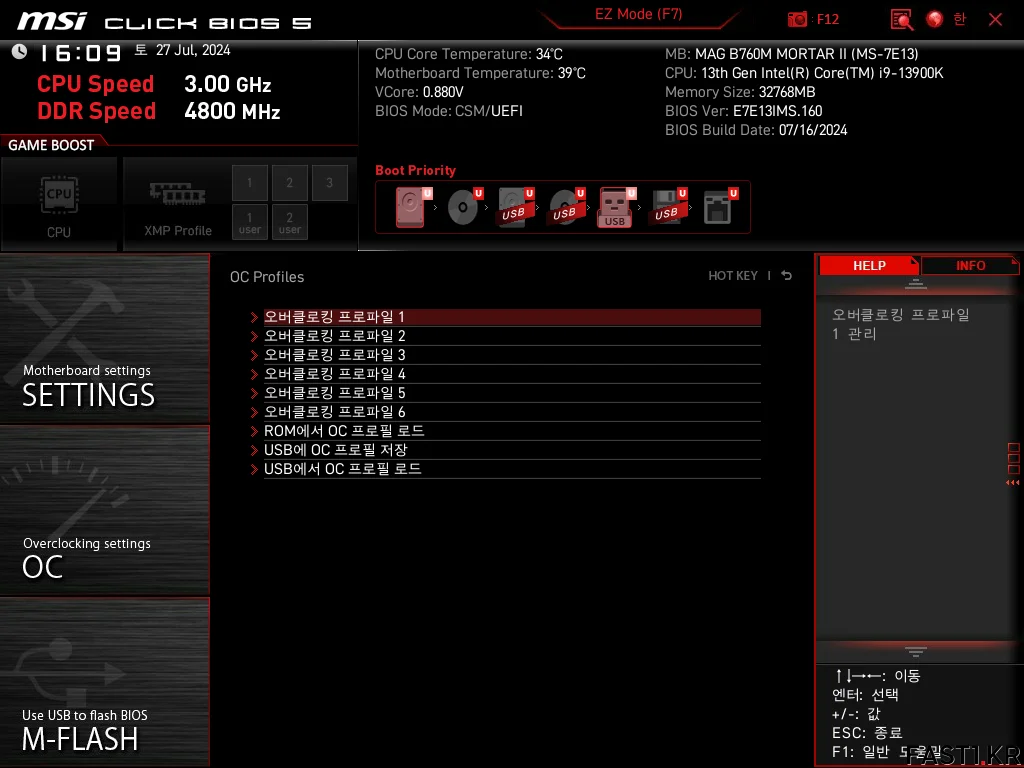Click the BIOS Ver E7E13IMS.160 text
1024x768 pixels.
743,111
